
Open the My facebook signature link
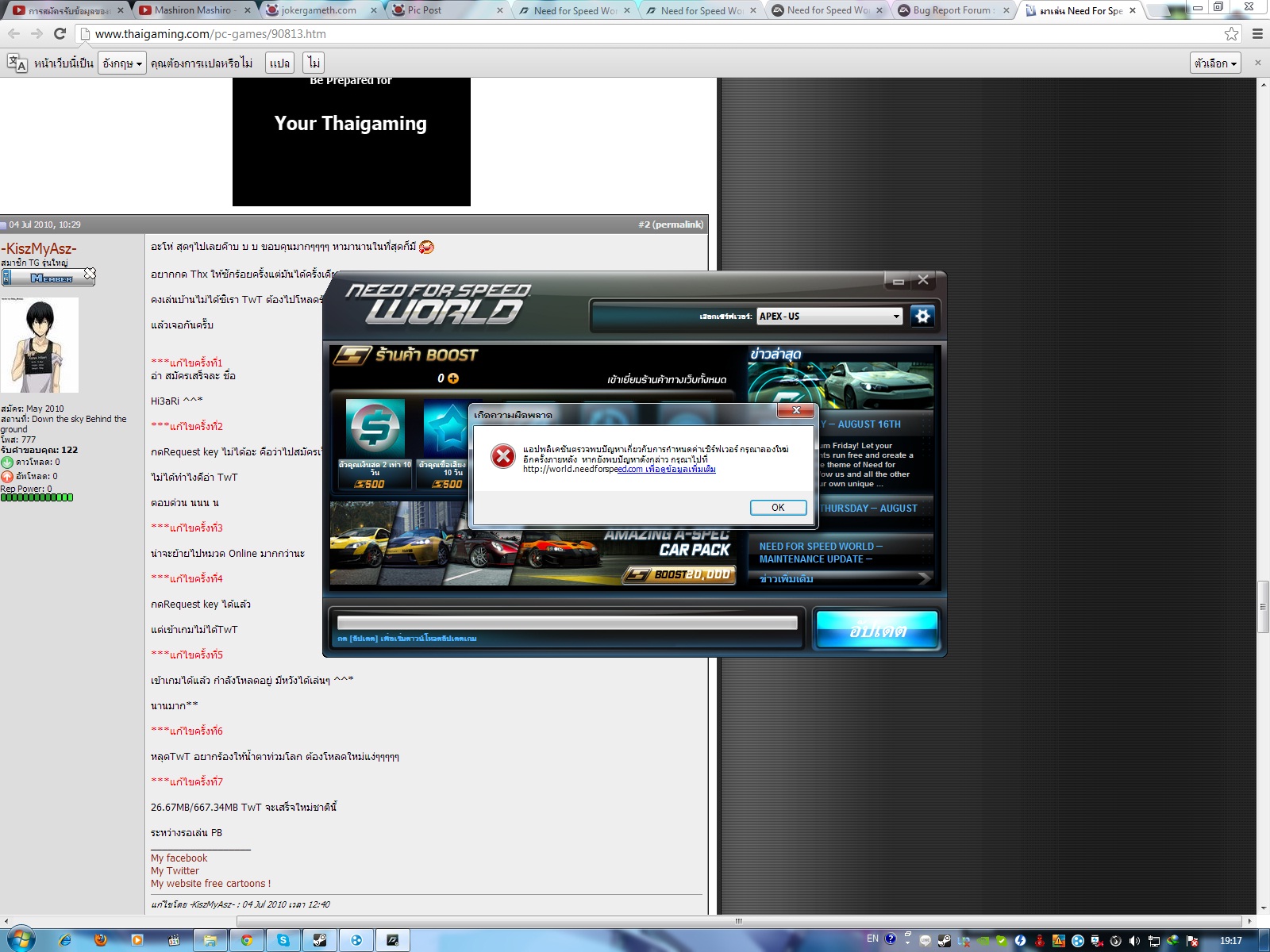(x=179, y=858)
